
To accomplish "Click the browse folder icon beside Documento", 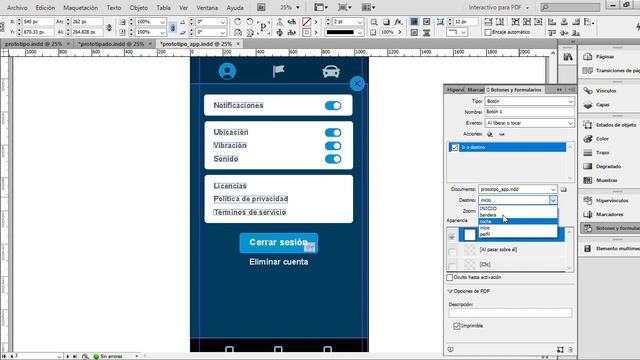I will 564,189.
